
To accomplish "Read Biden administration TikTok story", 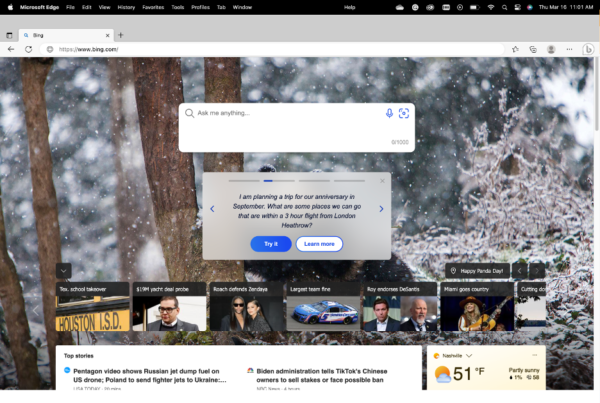I will (321, 375).
